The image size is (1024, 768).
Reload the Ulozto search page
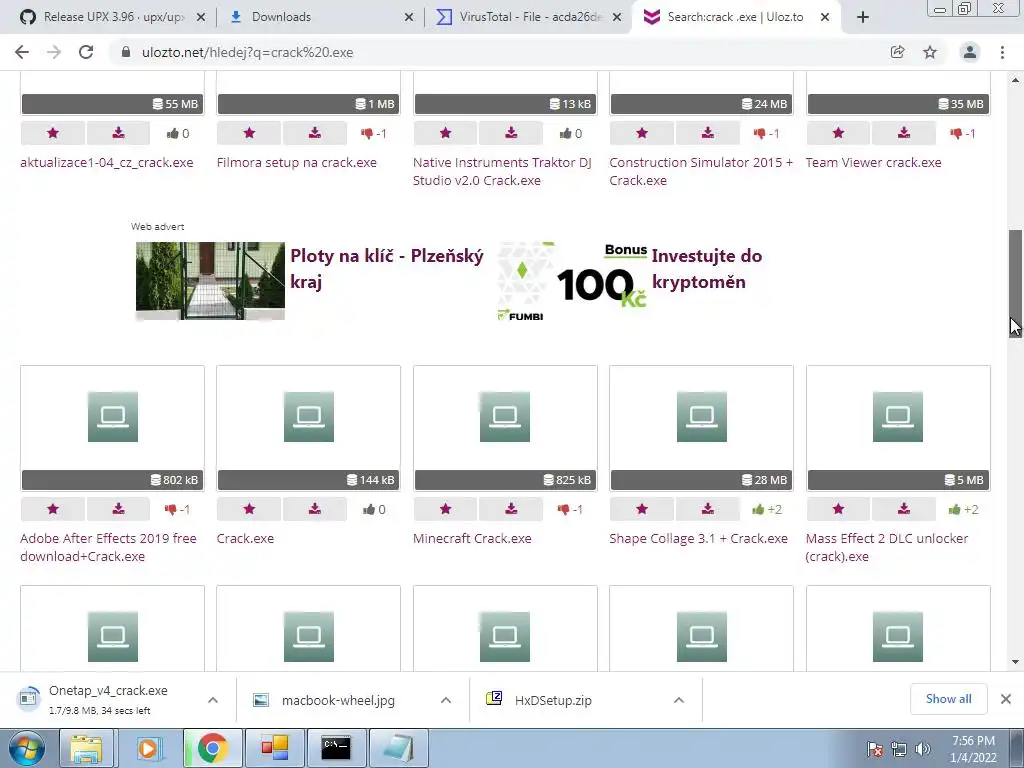(86, 52)
